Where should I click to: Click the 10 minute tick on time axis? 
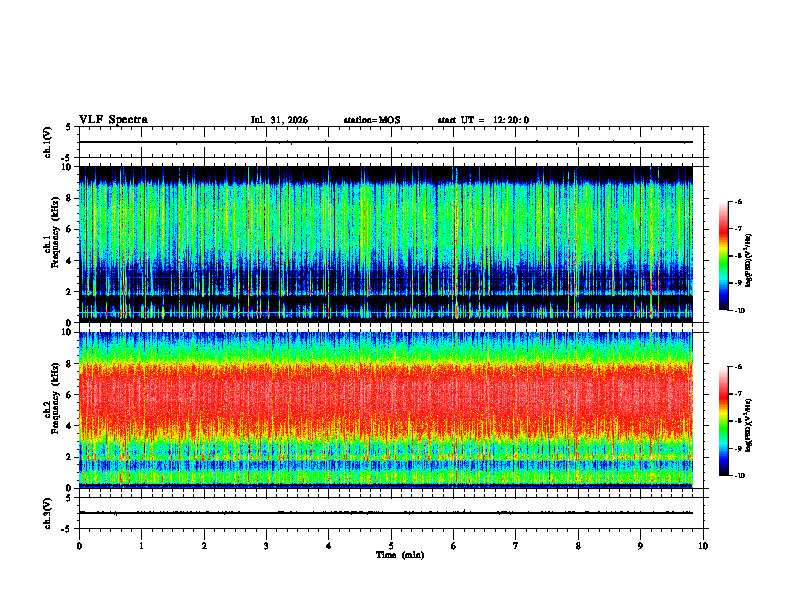[703, 546]
